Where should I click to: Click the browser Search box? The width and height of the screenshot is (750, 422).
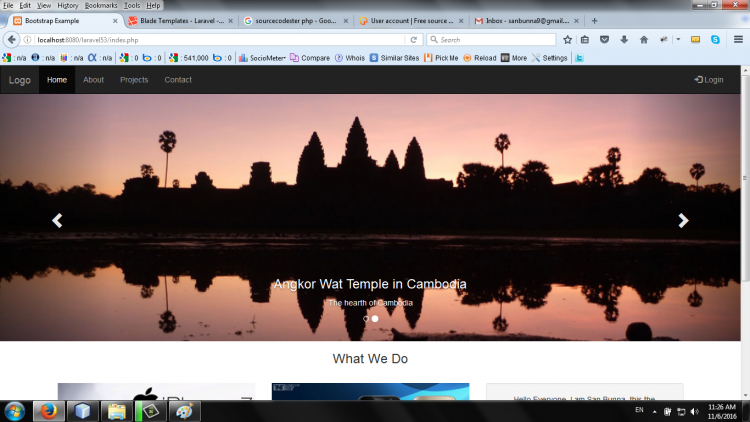coord(491,40)
